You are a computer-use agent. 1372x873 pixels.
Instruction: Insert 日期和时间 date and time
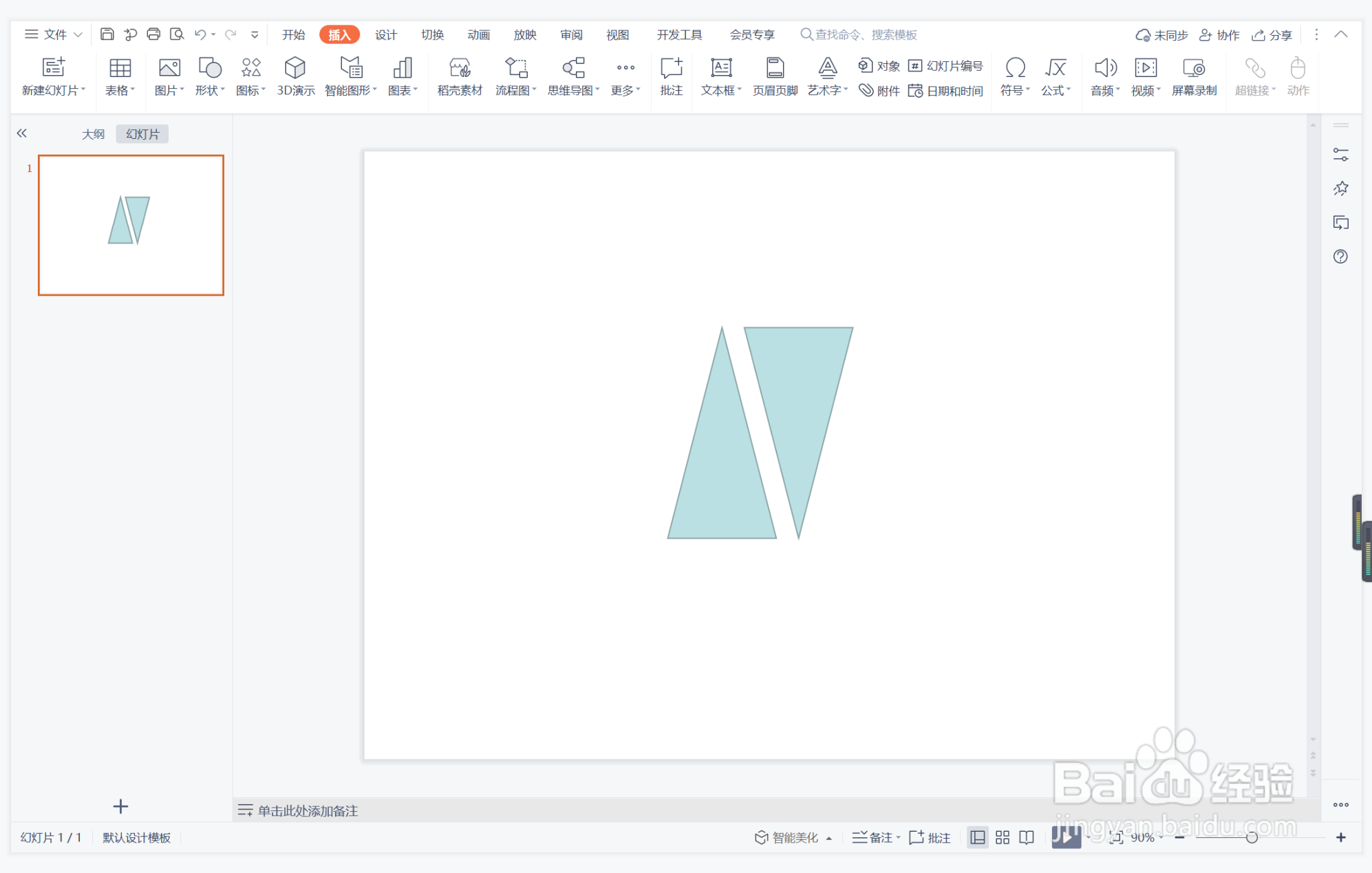click(x=946, y=91)
